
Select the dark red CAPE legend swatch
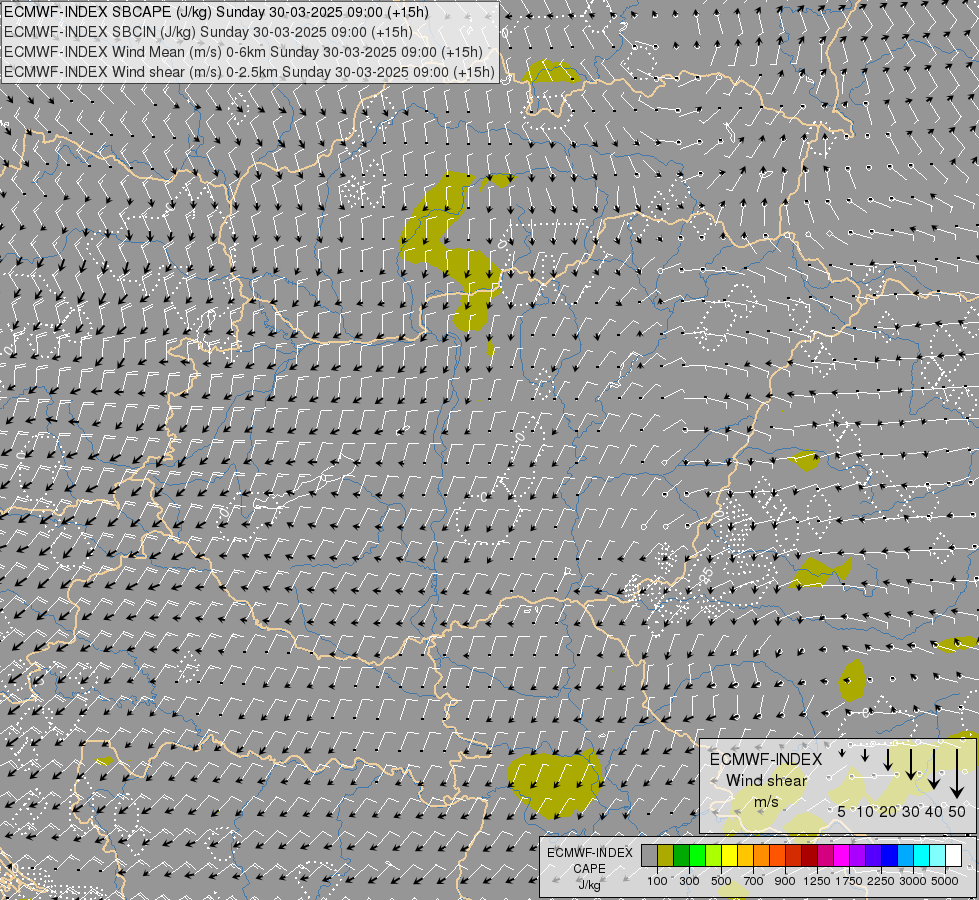pos(809,855)
